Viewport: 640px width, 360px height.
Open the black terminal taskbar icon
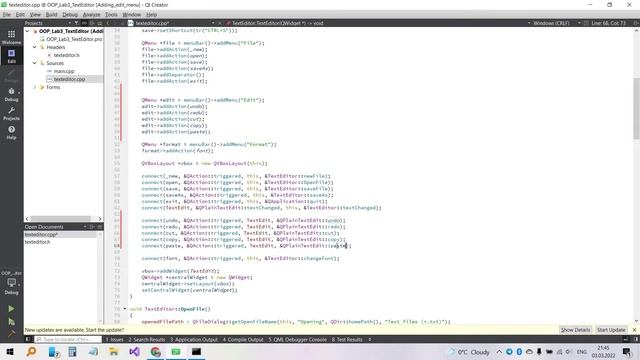(196, 351)
